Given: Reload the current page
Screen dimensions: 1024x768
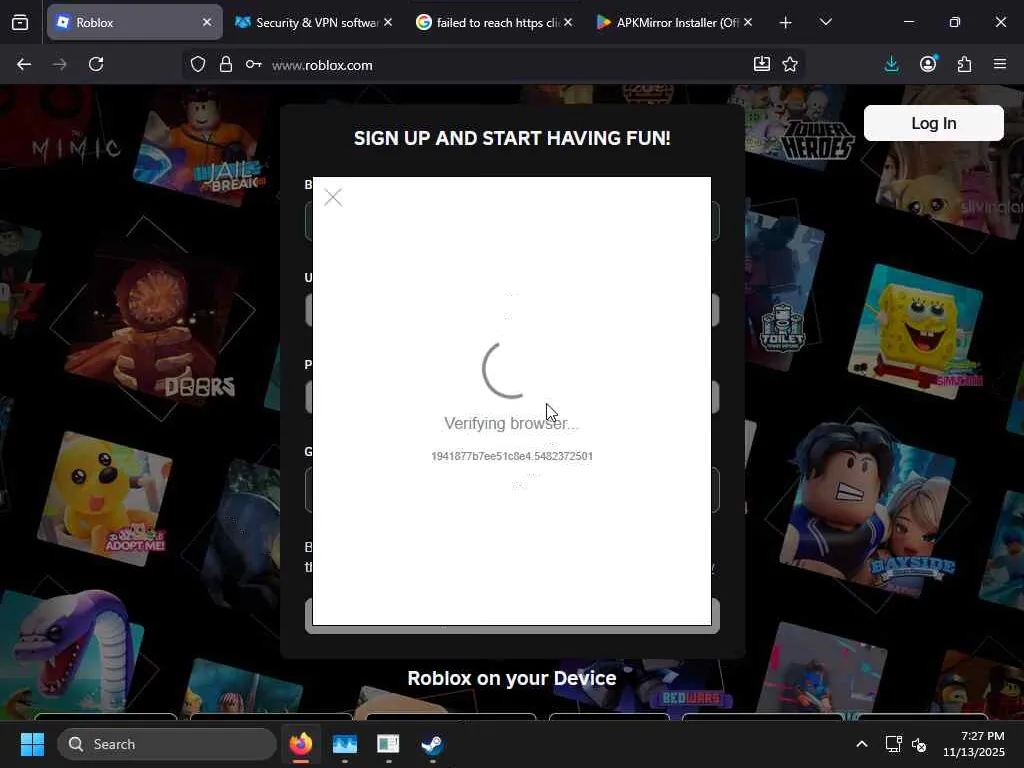Looking at the screenshot, I should point(96,64).
